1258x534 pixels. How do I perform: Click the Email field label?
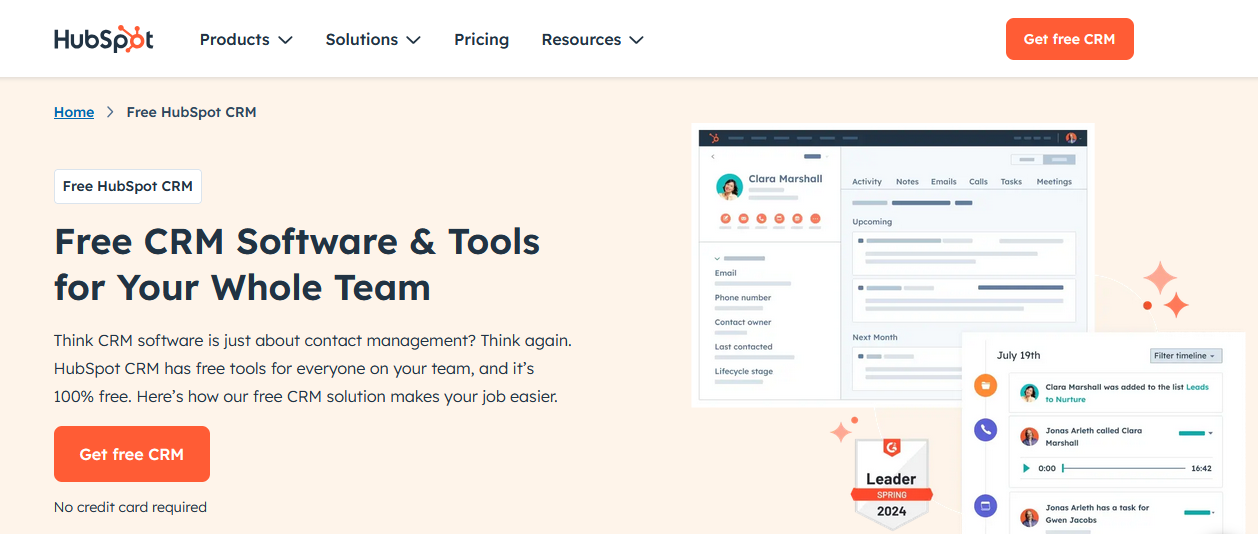pos(725,273)
